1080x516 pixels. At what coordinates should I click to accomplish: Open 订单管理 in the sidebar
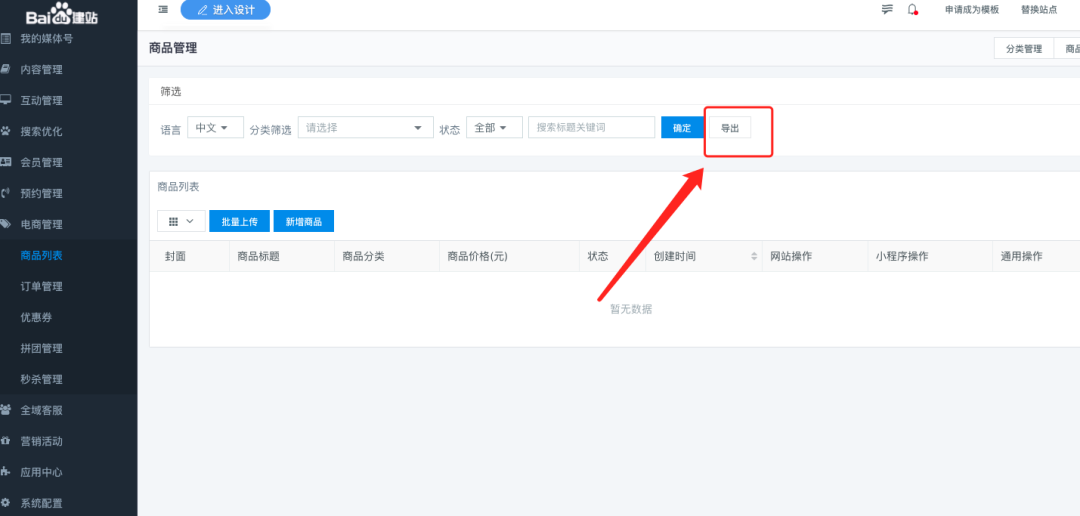41,287
